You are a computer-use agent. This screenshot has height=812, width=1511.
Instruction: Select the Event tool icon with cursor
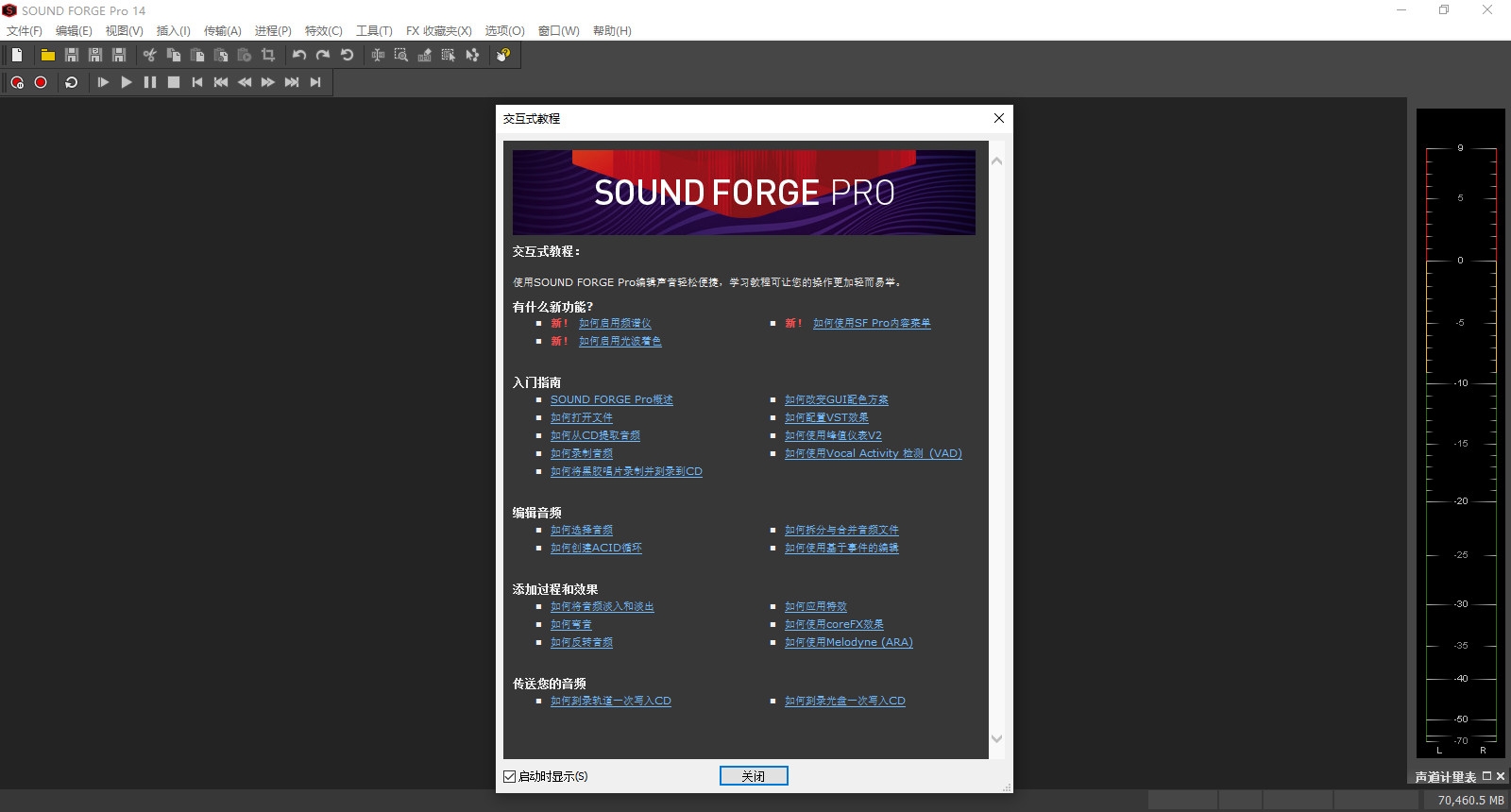point(449,55)
